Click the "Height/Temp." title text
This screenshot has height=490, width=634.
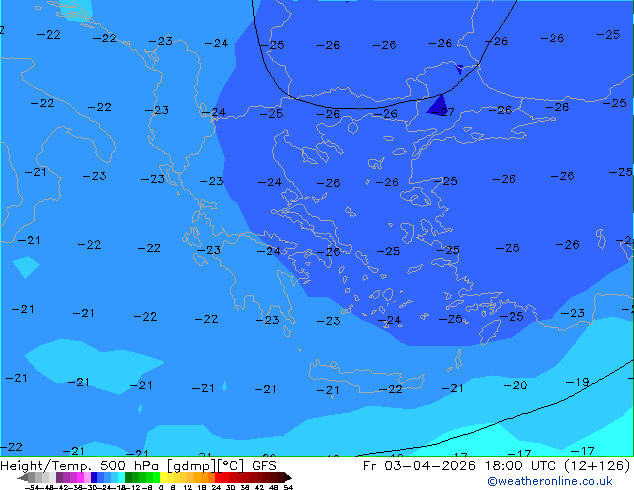point(47,466)
